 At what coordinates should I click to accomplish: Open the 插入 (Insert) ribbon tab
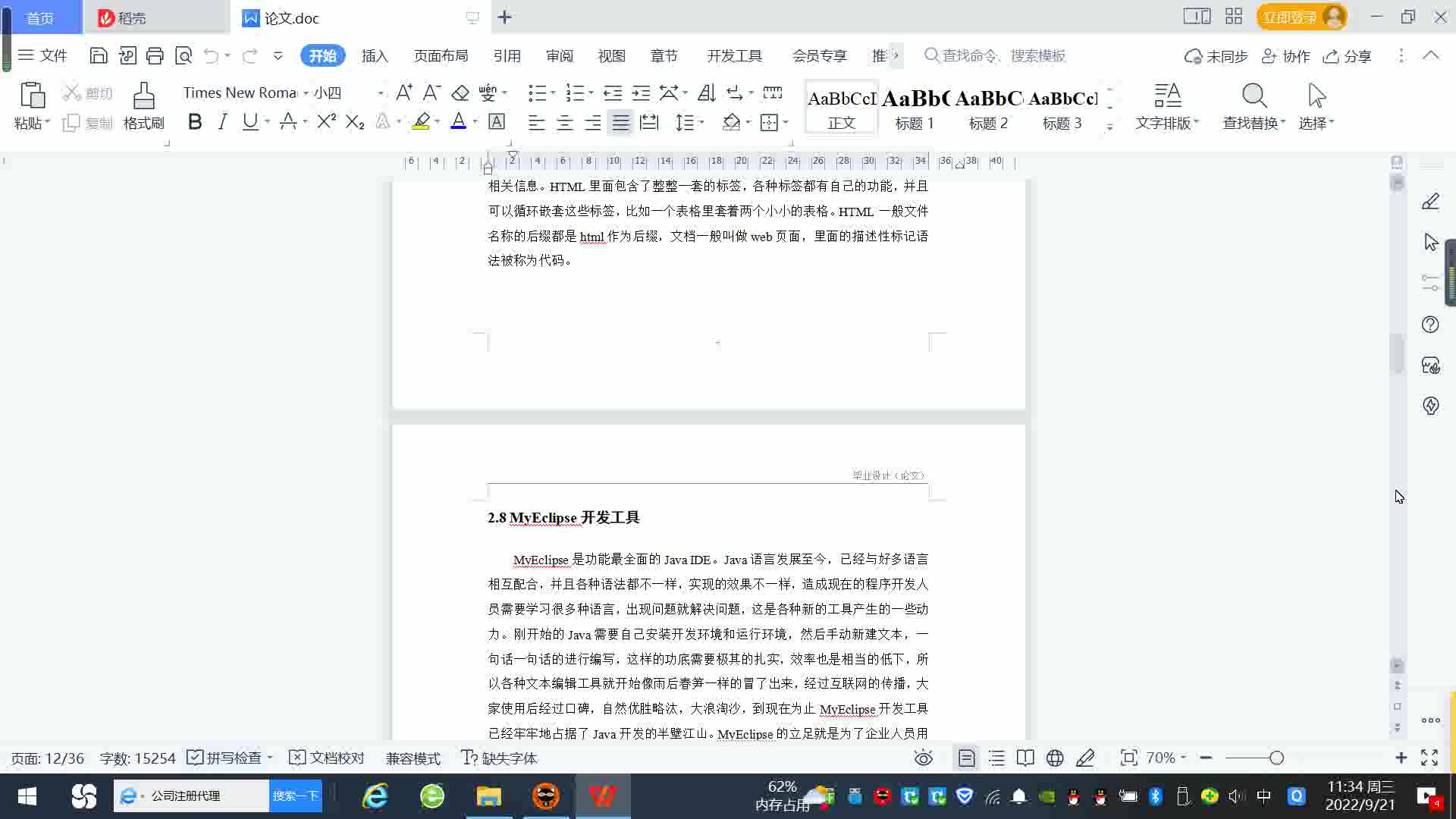375,56
